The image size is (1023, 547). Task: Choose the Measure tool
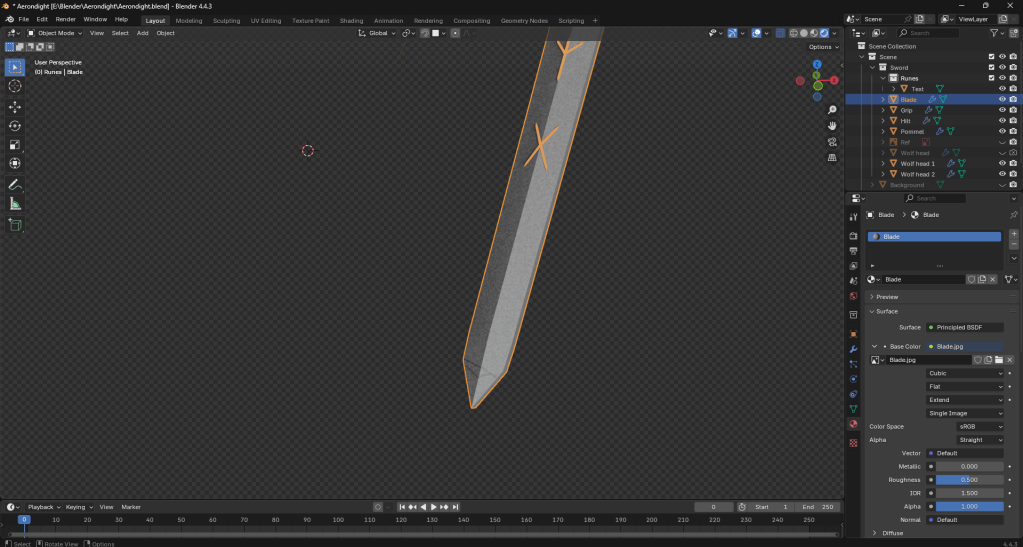click(x=15, y=204)
